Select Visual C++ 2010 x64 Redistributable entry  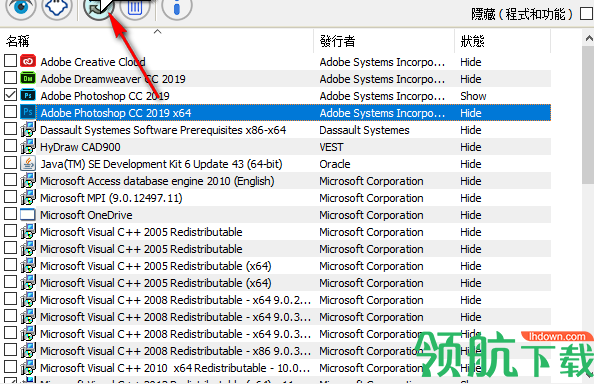(x=175, y=368)
